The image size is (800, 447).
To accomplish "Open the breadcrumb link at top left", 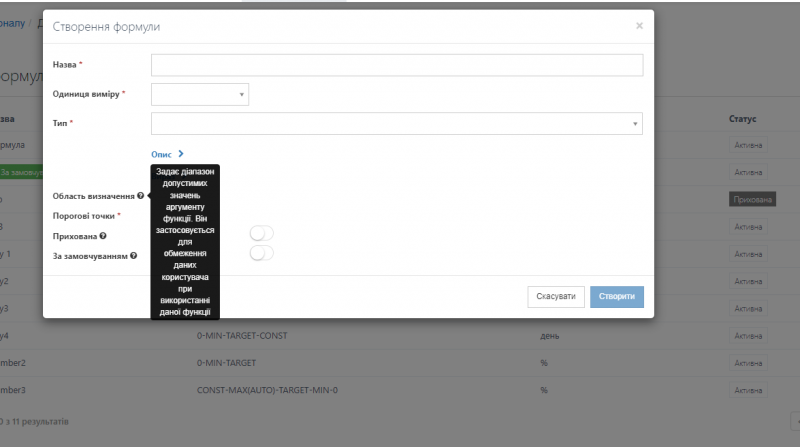I will 12,22.
